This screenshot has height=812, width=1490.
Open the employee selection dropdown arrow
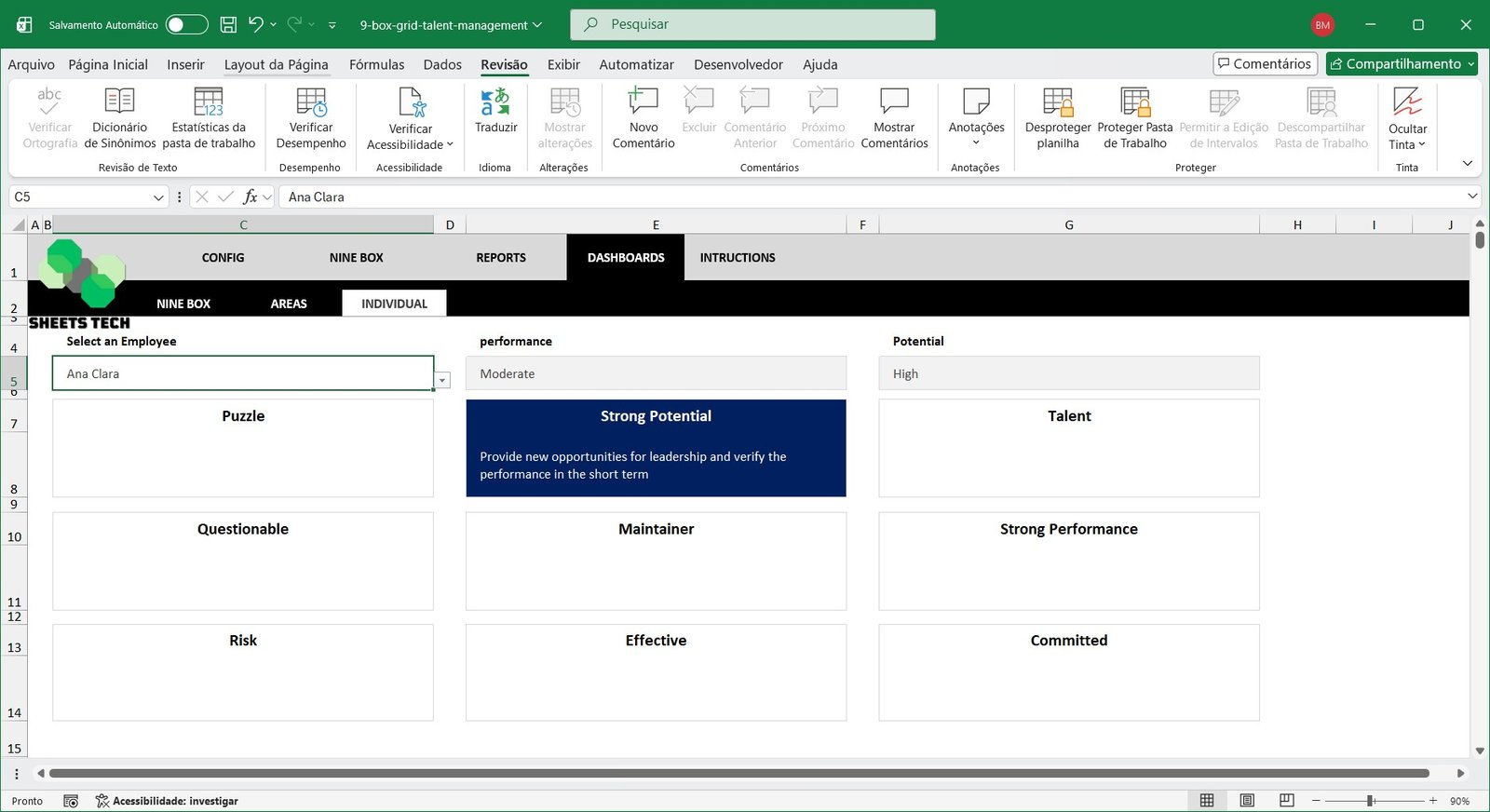pyautogui.click(x=442, y=380)
